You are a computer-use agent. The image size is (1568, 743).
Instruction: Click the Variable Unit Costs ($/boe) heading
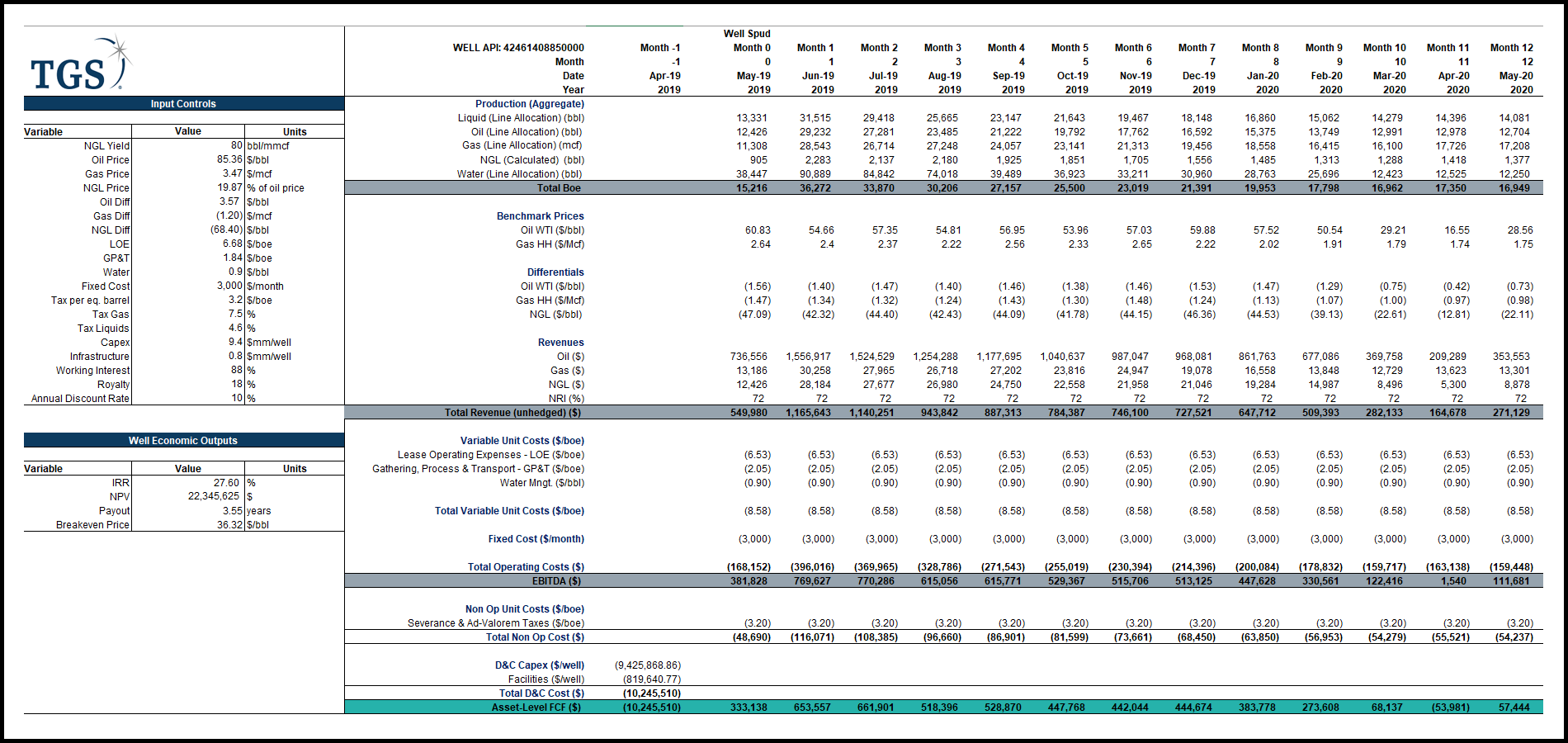coord(522,441)
